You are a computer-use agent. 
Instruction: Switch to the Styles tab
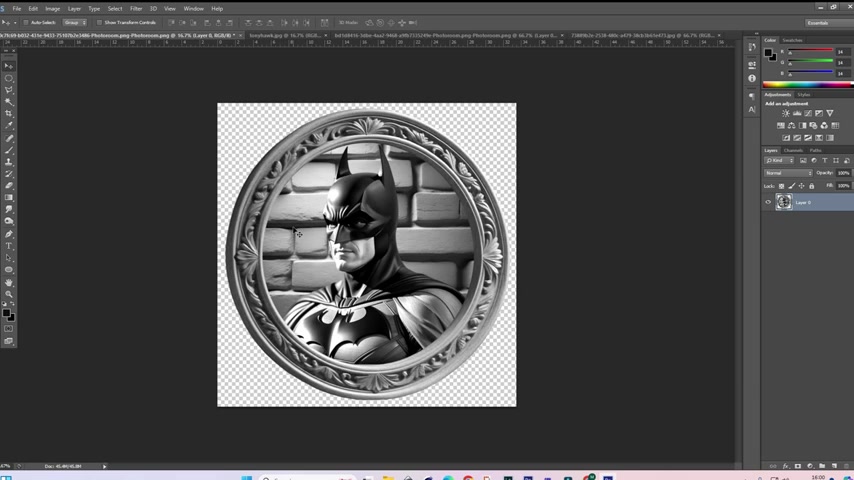pyautogui.click(x=804, y=95)
